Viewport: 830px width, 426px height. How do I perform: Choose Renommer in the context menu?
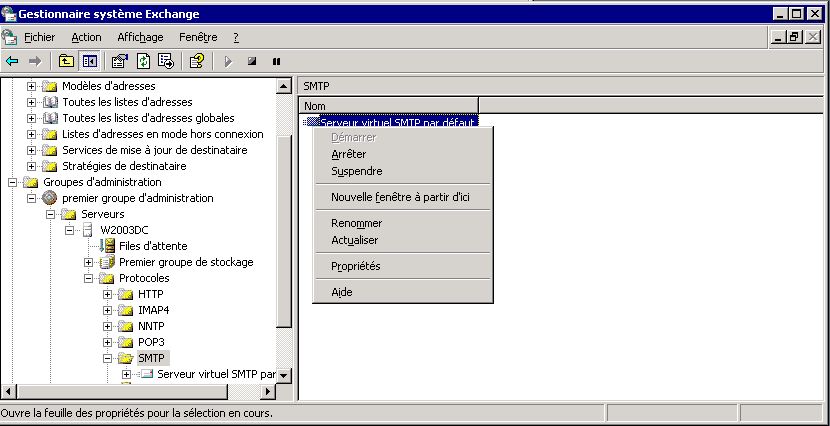(403, 223)
